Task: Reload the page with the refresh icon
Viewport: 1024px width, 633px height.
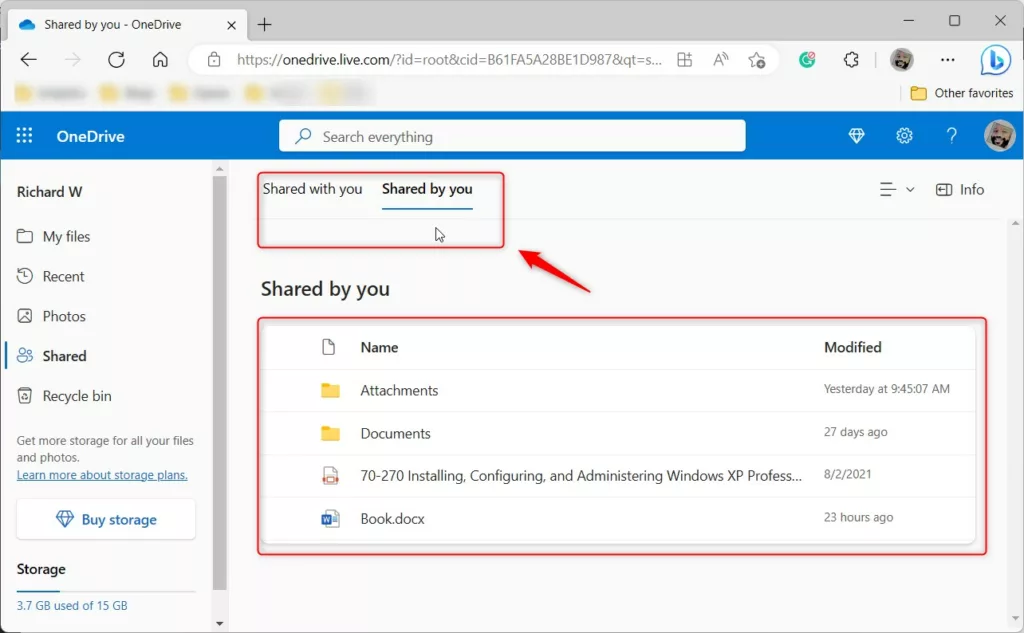Action: [x=116, y=59]
